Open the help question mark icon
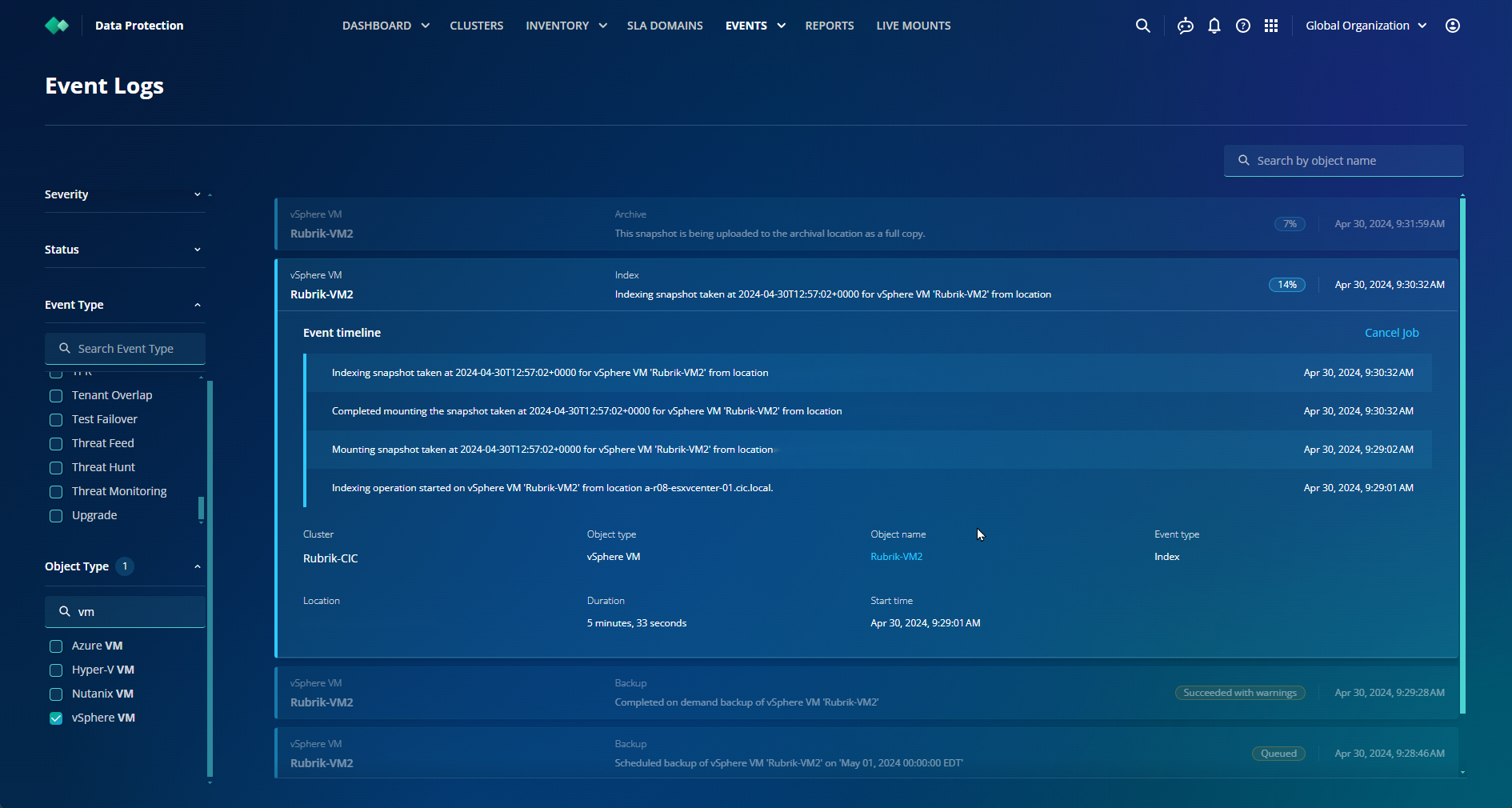 coord(1243,26)
